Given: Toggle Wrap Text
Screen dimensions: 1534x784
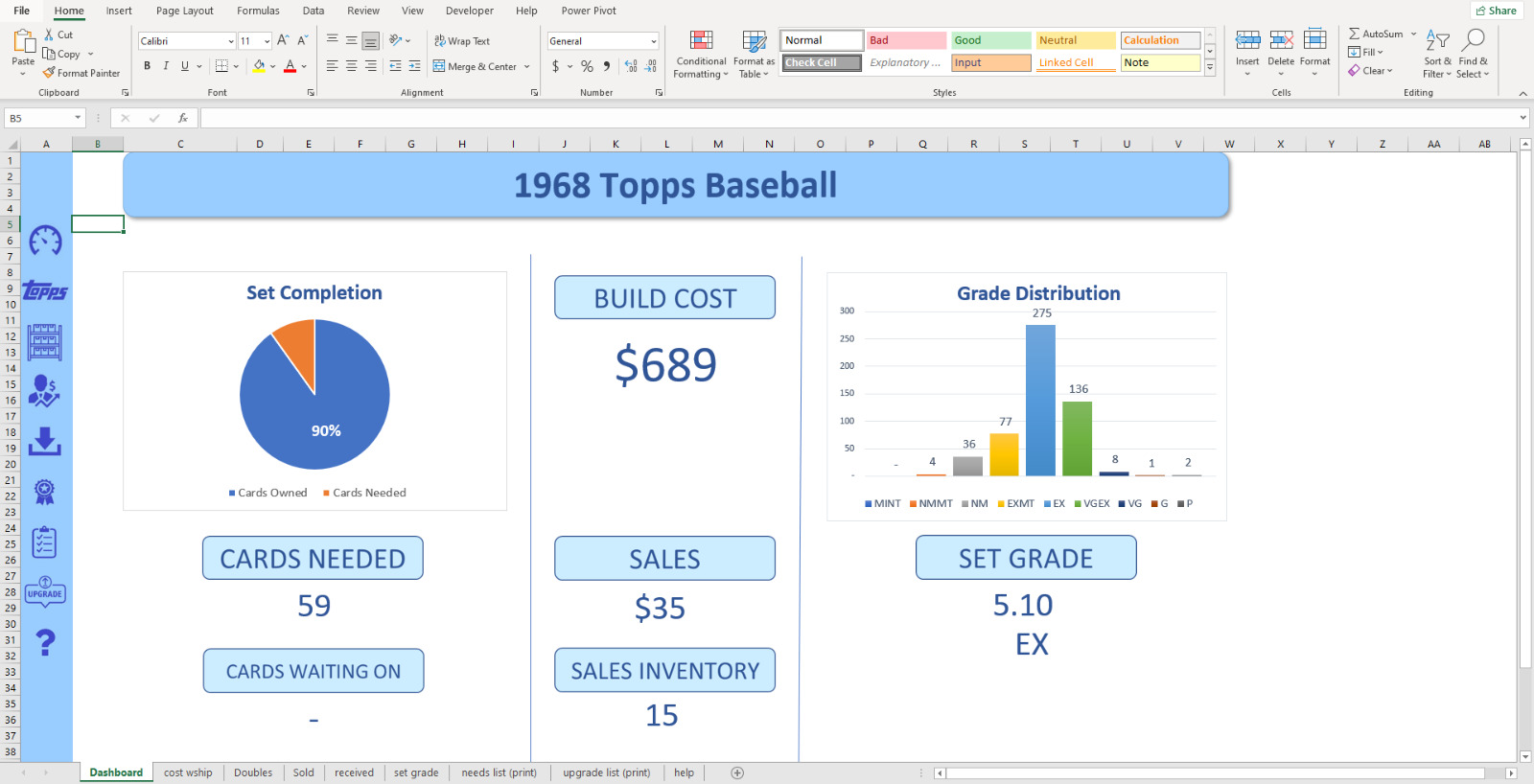Looking at the screenshot, I should 462,41.
